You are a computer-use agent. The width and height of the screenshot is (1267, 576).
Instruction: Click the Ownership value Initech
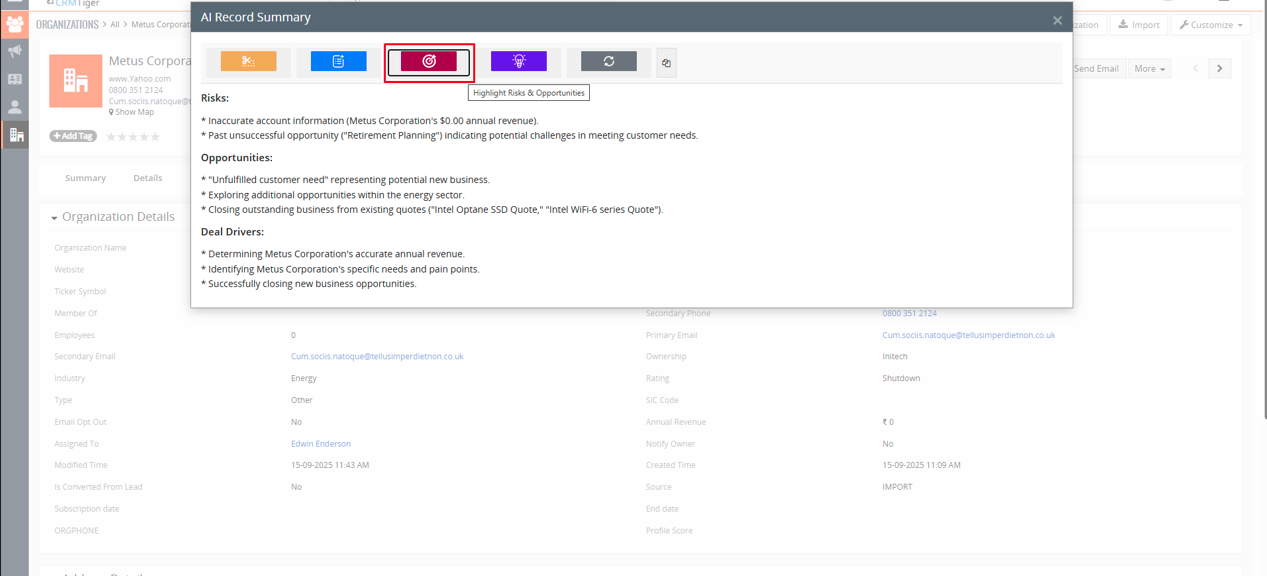tap(895, 356)
